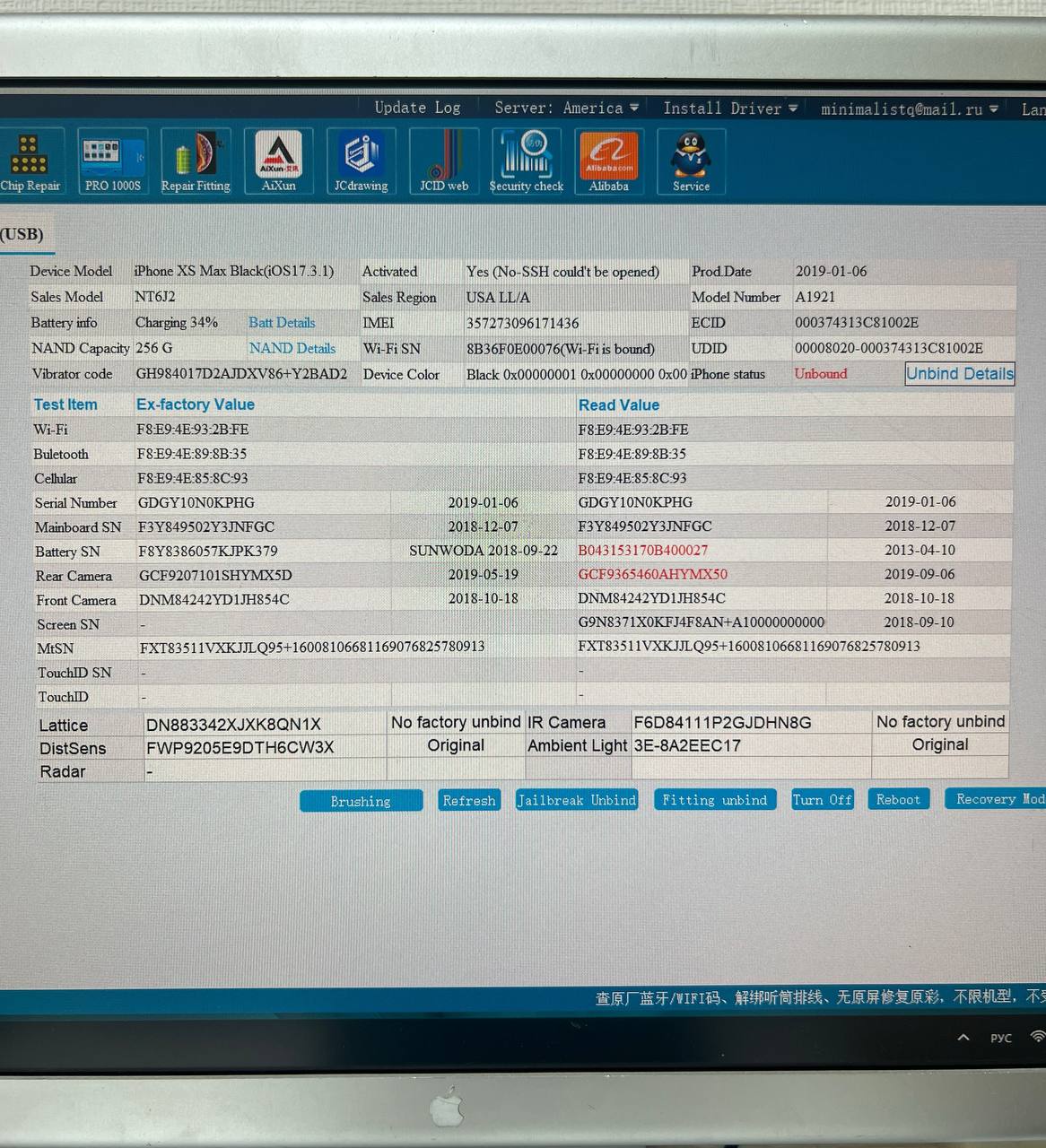Viewport: 1046px width, 1148px height.
Task: Select the Model Number value A1921
Action: tap(815, 297)
